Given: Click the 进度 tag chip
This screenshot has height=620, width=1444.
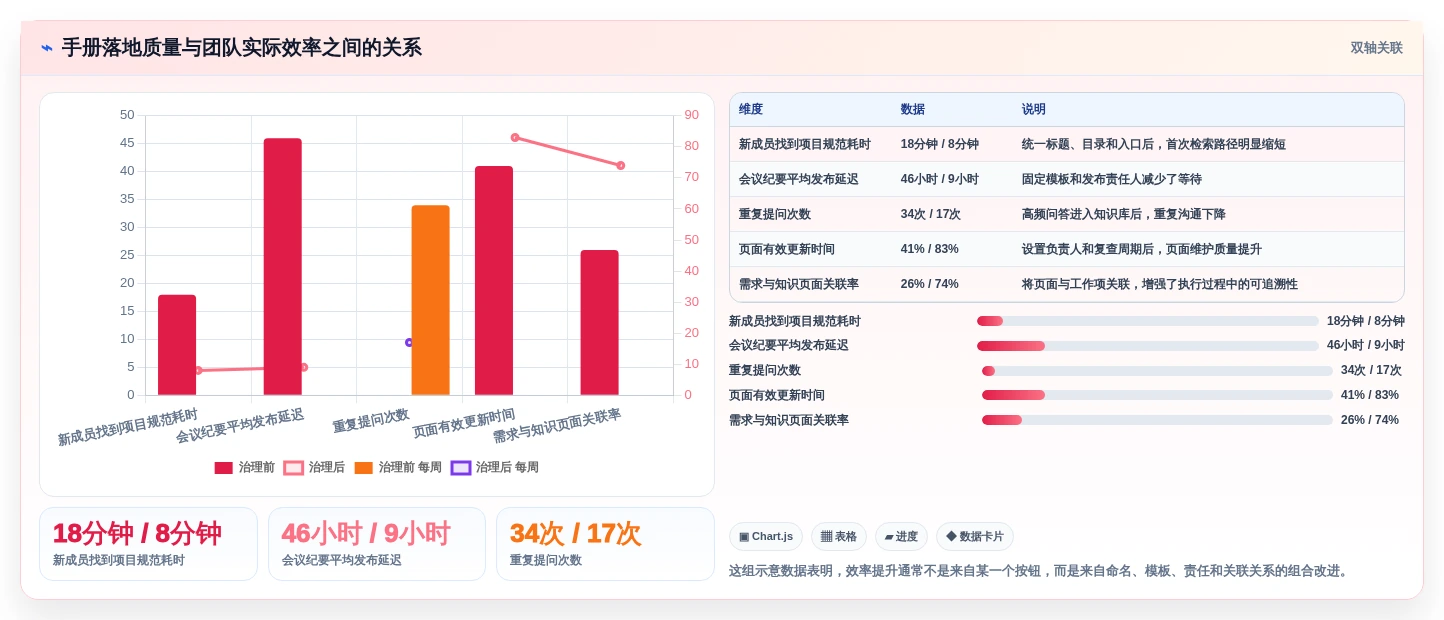Looking at the screenshot, I should tap(901, 537).
